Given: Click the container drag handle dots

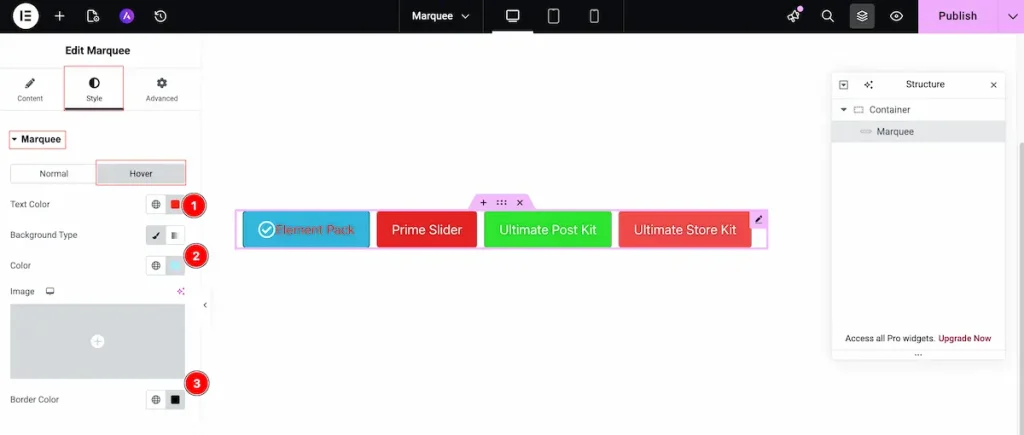Looking at the screenshot, I should click(502, 202).
